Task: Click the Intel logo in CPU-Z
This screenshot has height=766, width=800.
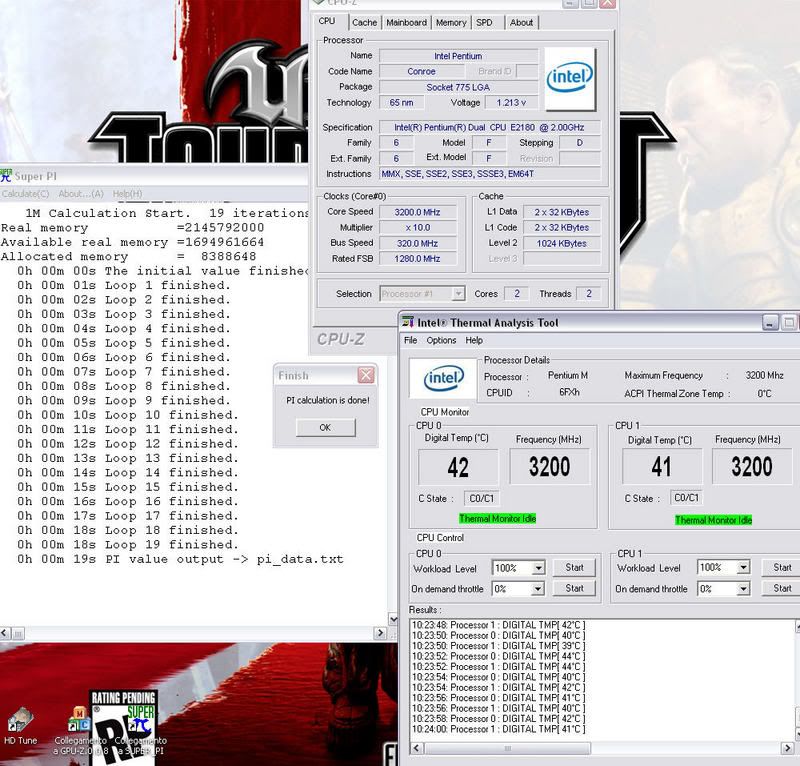Action: pos(570,77)
